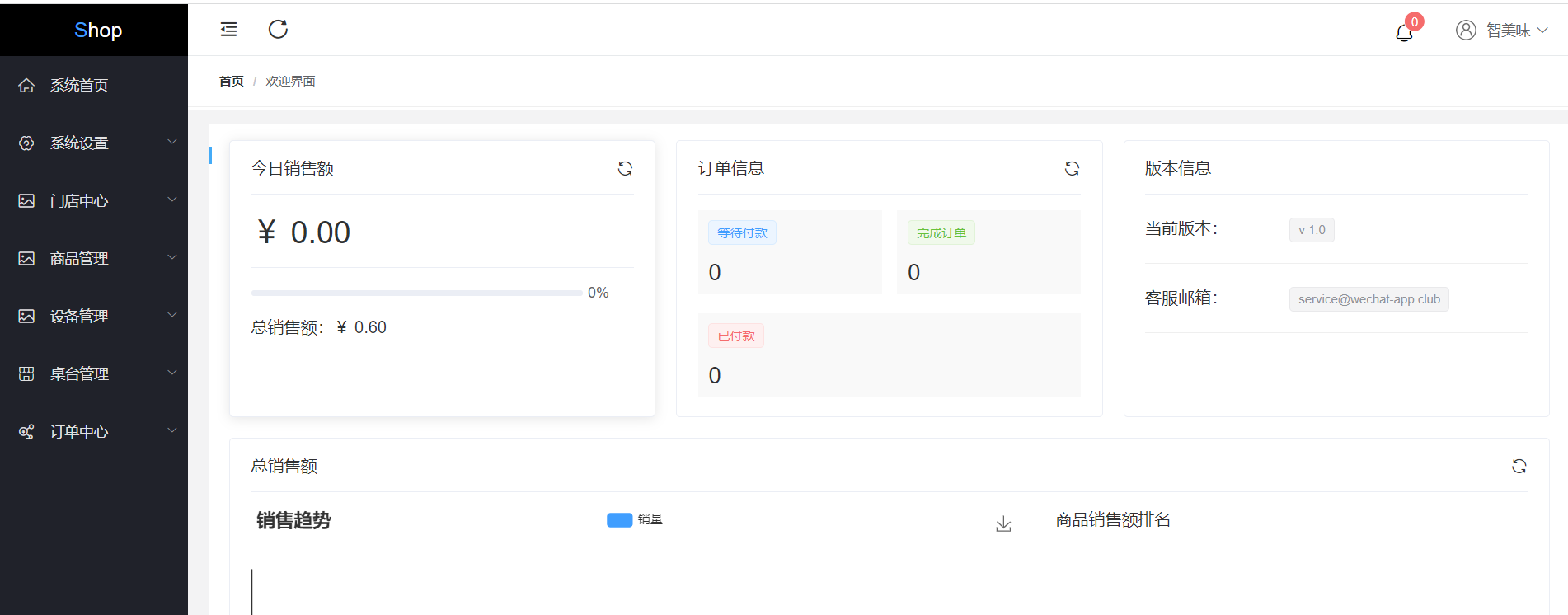Image resolution: width=1568 pixels, height=615 pixels.
Task: Click the 今日销售额 card title
Action: click(293, 168)
